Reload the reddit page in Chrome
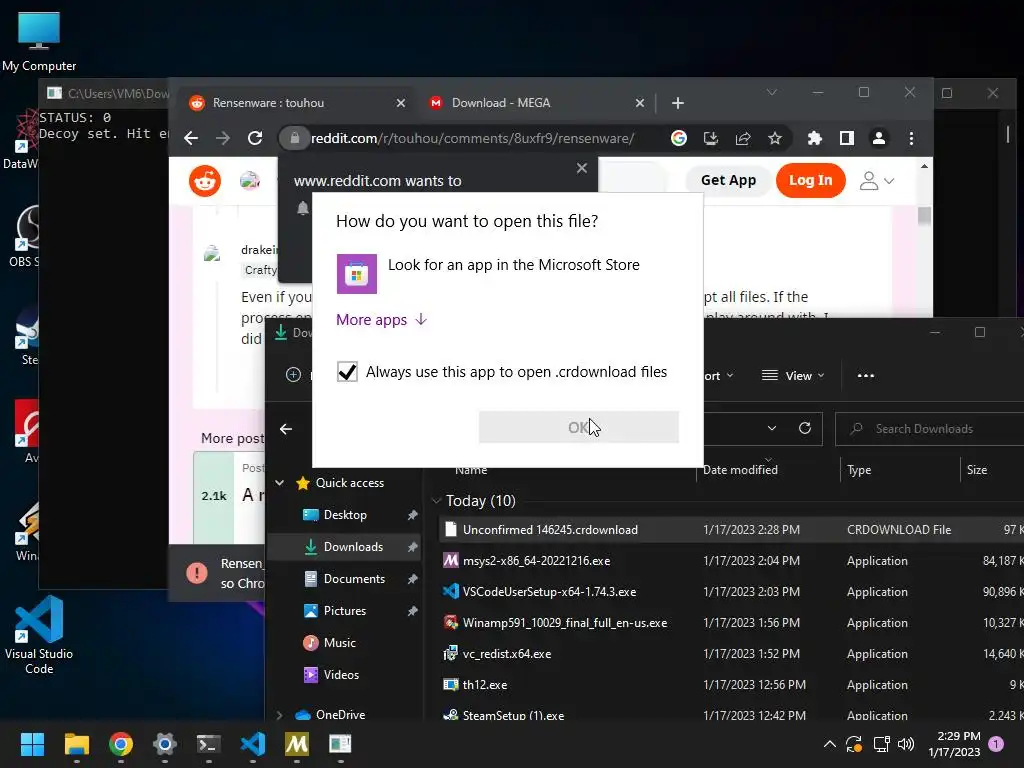 pos(255,138)
